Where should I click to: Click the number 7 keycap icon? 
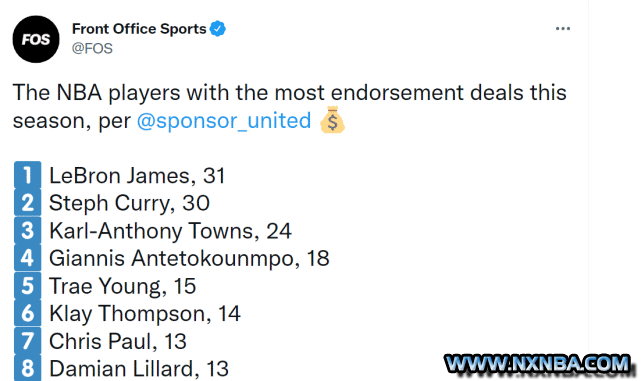tap(27, 341)
